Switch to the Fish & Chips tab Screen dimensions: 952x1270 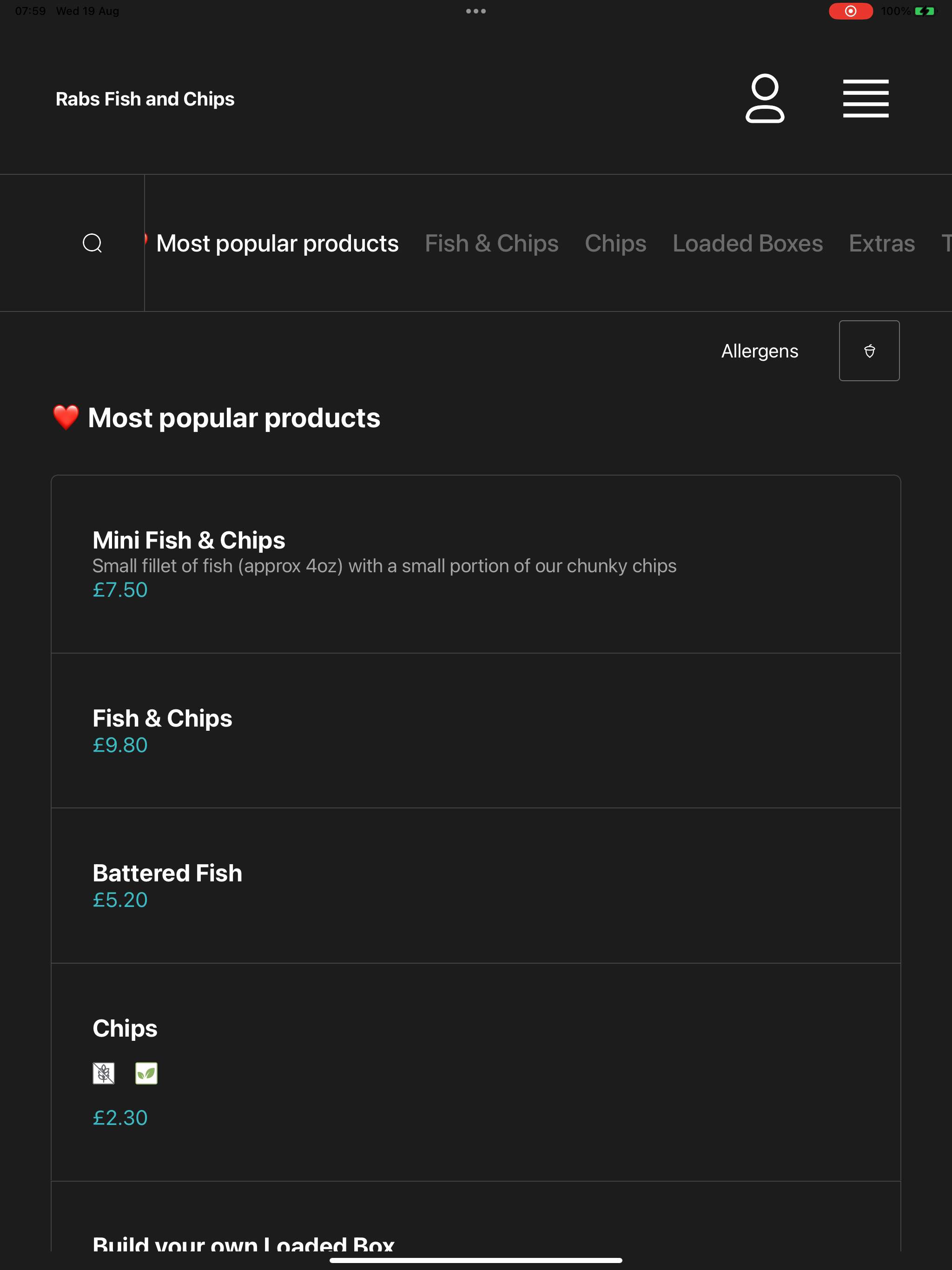pyautogui.click(x=491, y=244)
